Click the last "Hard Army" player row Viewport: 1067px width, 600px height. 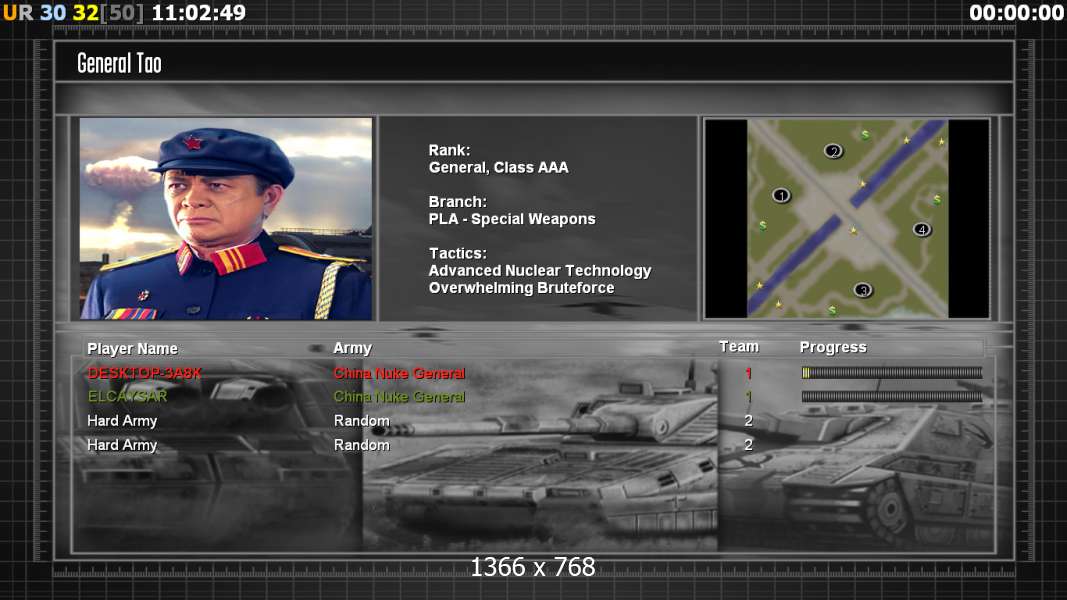click(x=122, y=445)
